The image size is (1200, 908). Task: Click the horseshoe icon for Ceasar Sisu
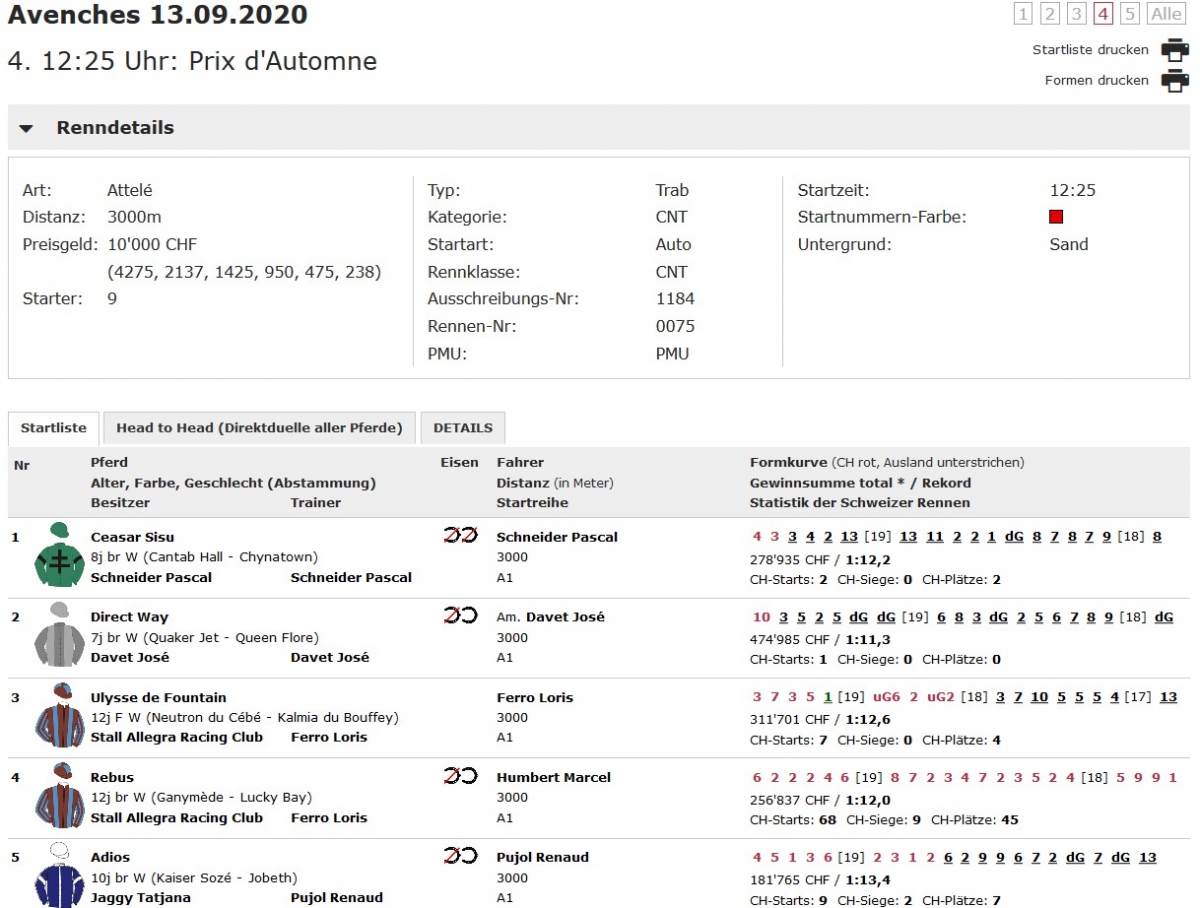460,536
